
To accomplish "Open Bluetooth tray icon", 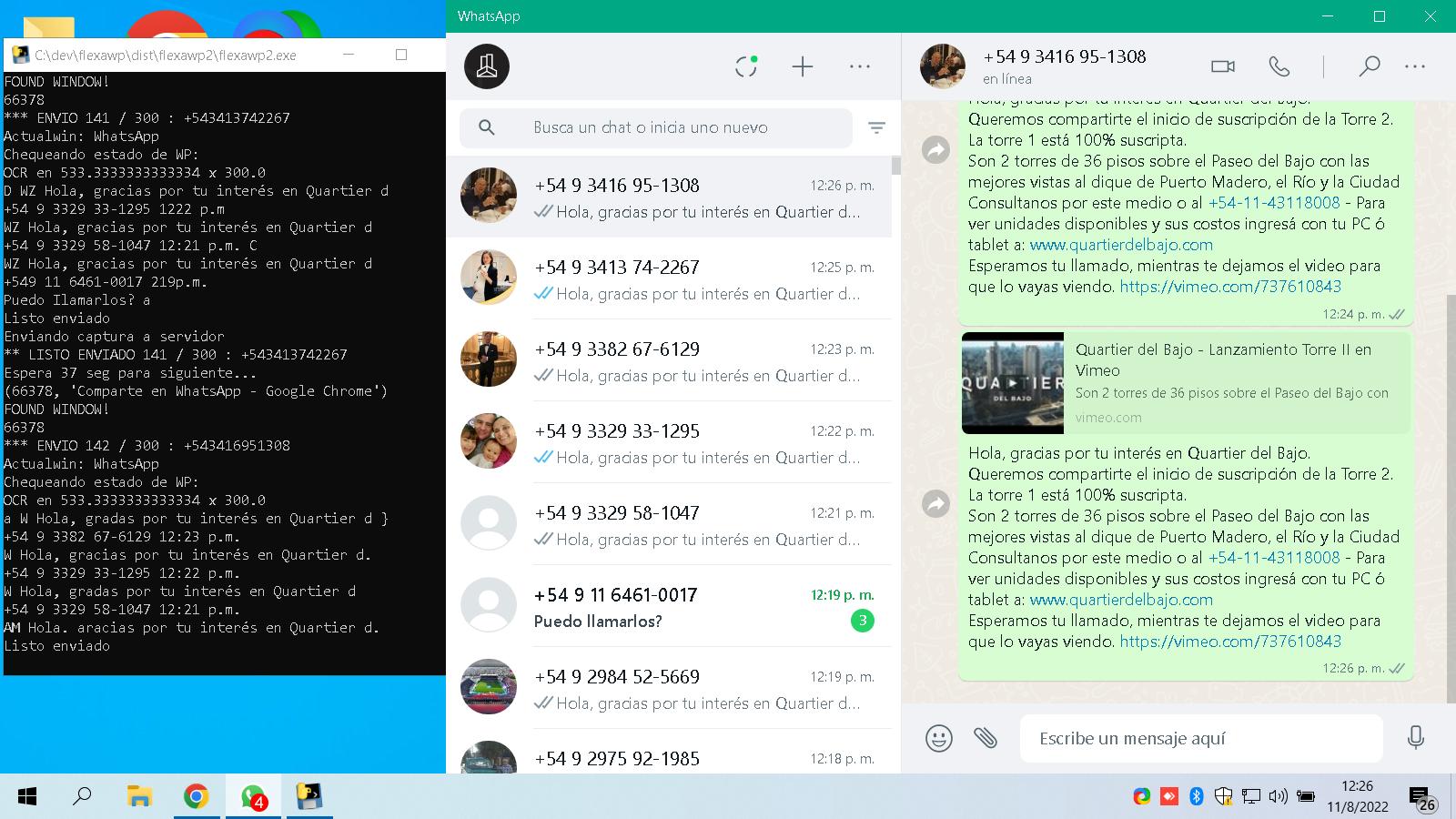I will (x=1197, y=797).
